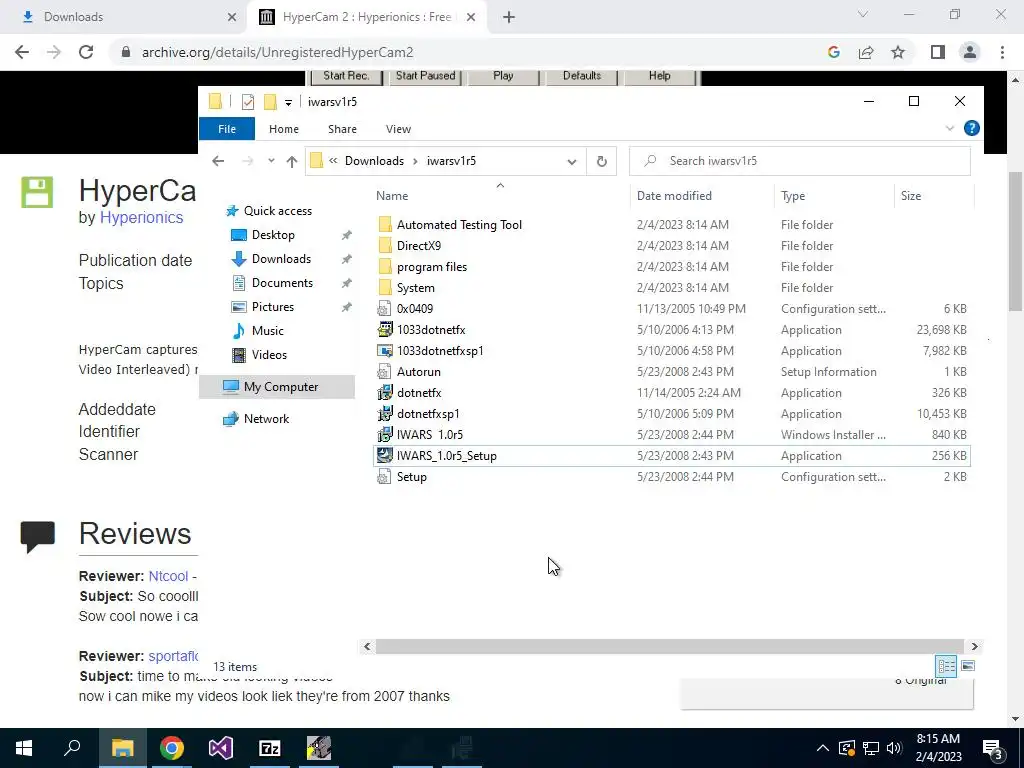Select Downloads in the navigation pane
The height and width of the screenshot is (768, 1024).
[281, 259]
